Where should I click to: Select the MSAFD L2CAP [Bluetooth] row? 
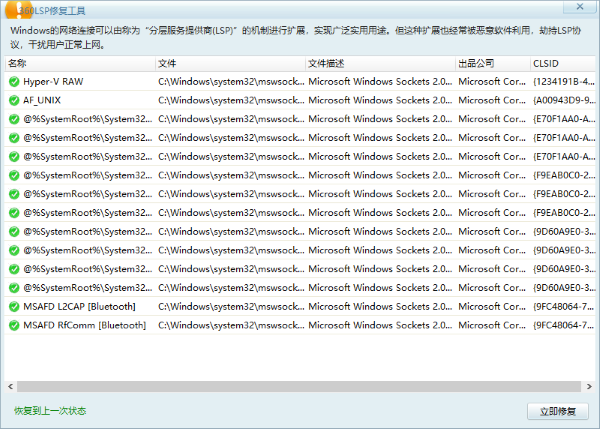[300, 307]
